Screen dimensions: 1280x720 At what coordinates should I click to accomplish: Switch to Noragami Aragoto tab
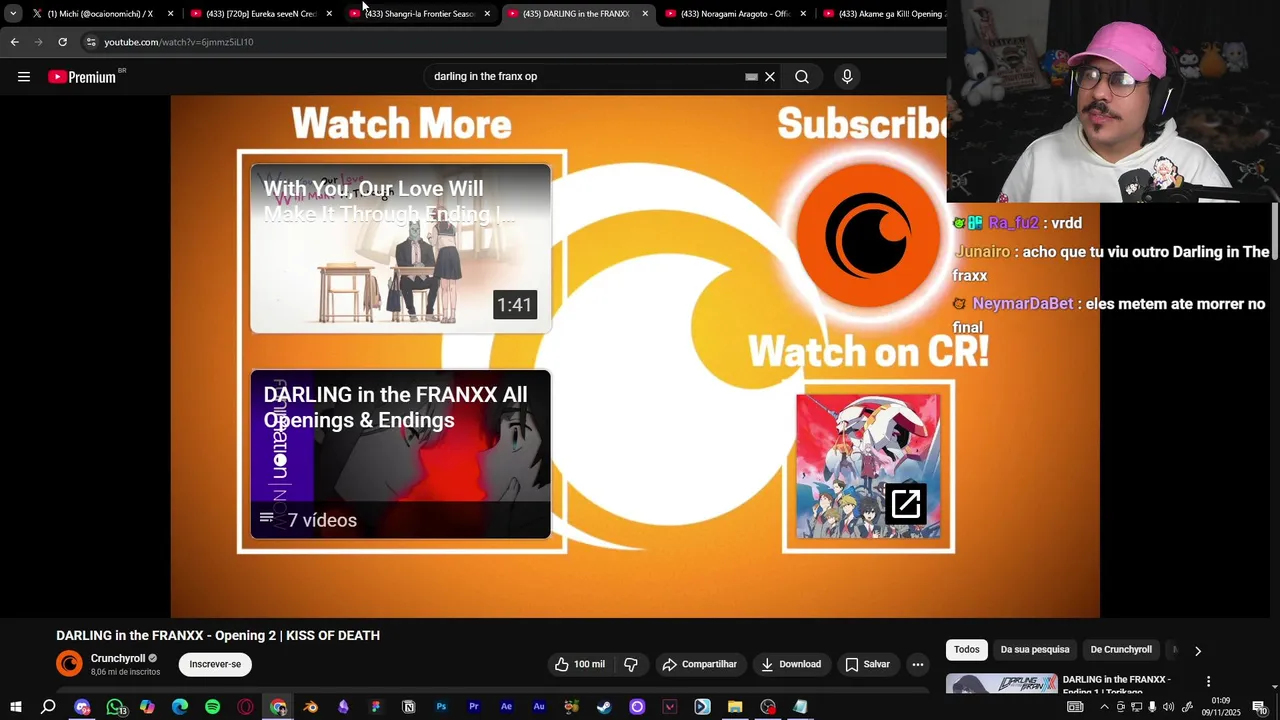pos(735,14)
